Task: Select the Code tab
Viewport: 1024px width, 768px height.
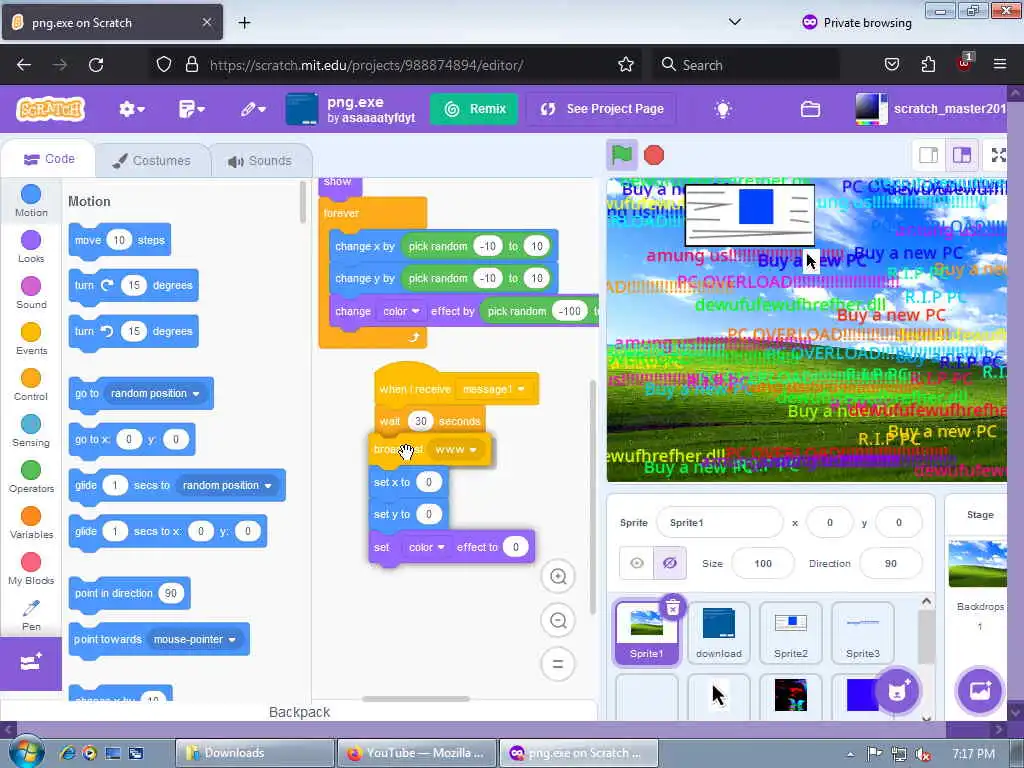Action: pyautogui.click(x=49, y=159)
